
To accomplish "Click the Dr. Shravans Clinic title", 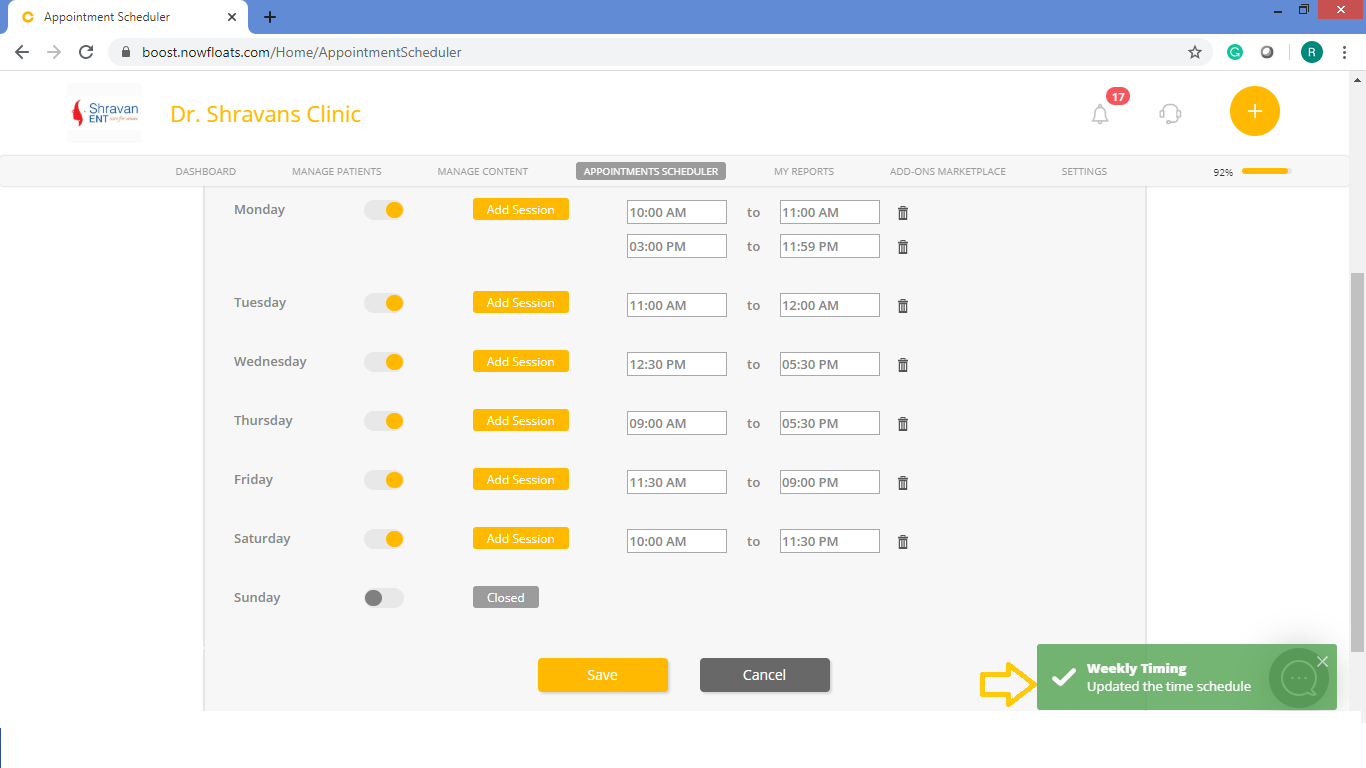I will [x=266, y=114].
